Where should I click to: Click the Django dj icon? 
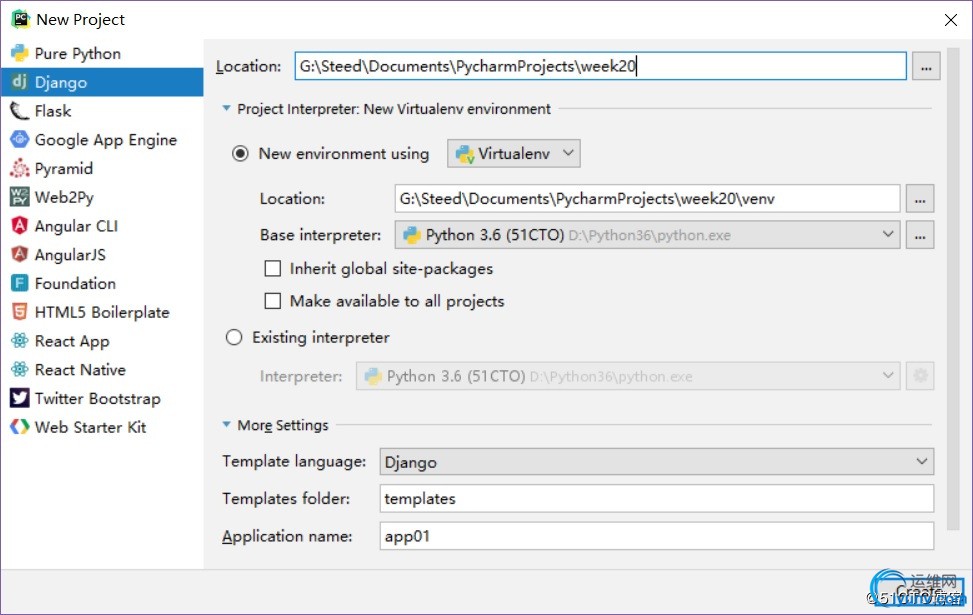[x=20, y=82]
